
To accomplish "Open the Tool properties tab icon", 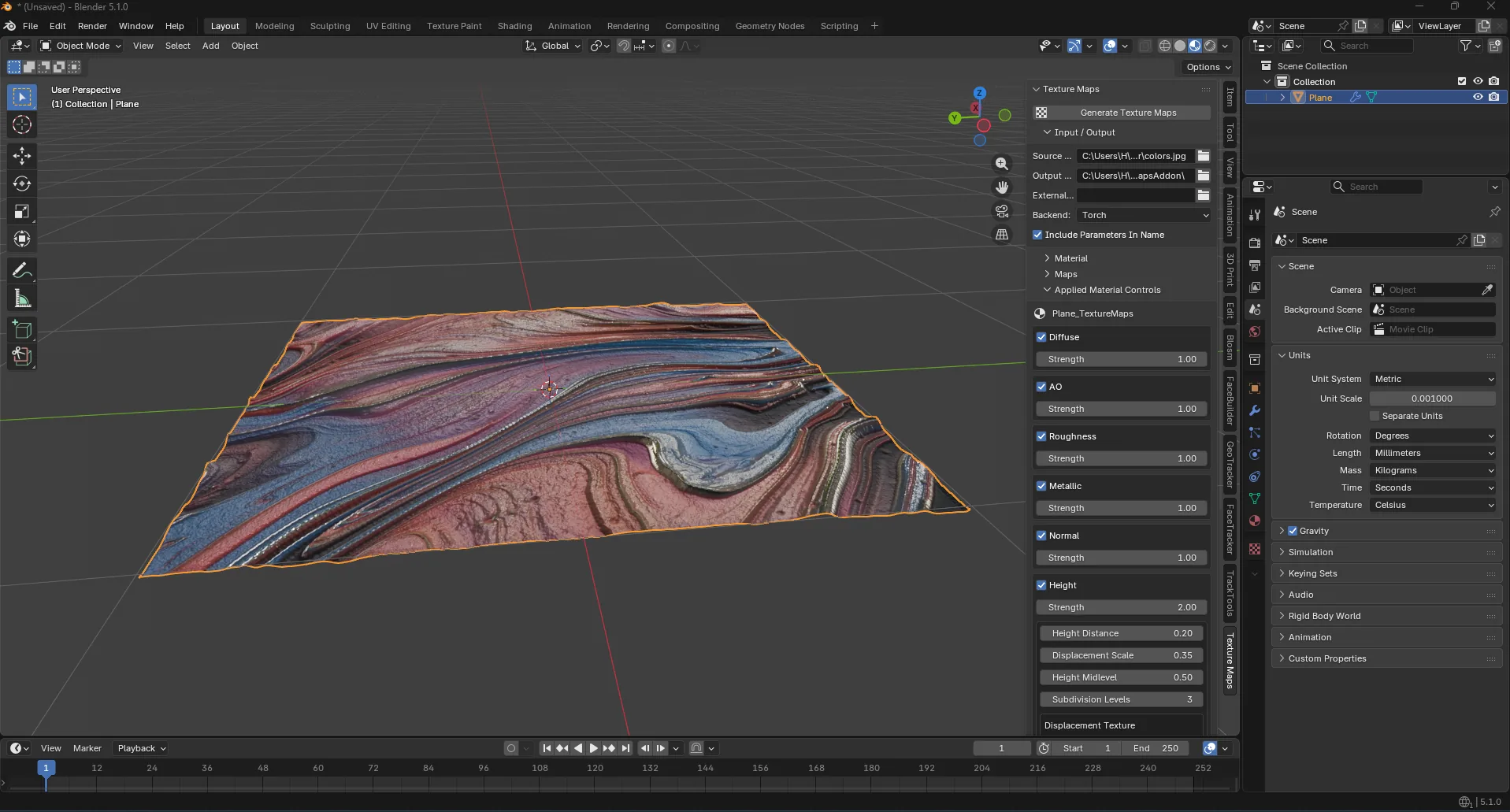I will point(1255,215).
